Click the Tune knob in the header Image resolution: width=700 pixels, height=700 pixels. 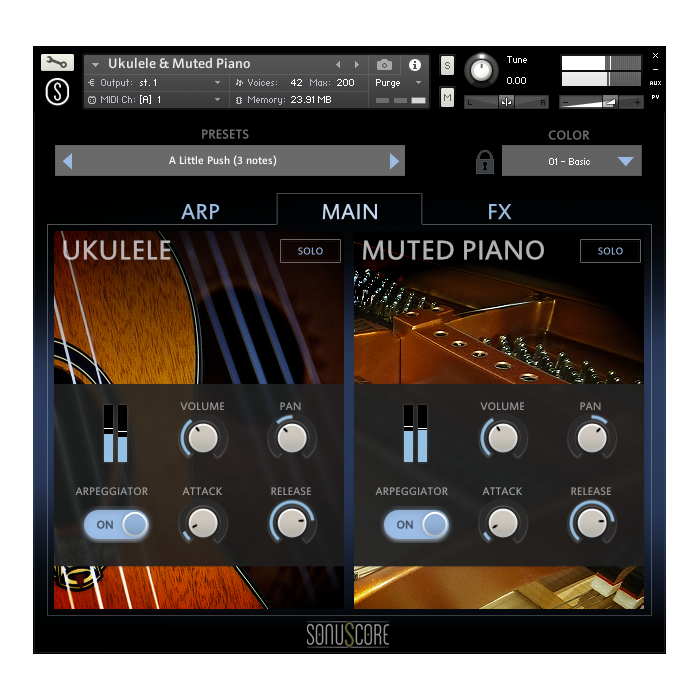click(x=481, y=70)
